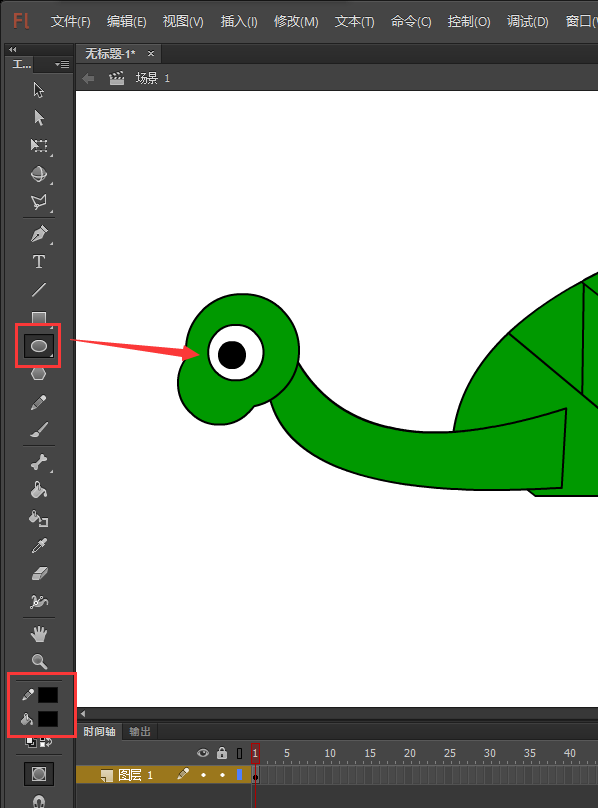Image resolution: width=598 pixels, height=808 pixels.
Task: Hide 图层 1 via its visibility dot
Action: 203,775
